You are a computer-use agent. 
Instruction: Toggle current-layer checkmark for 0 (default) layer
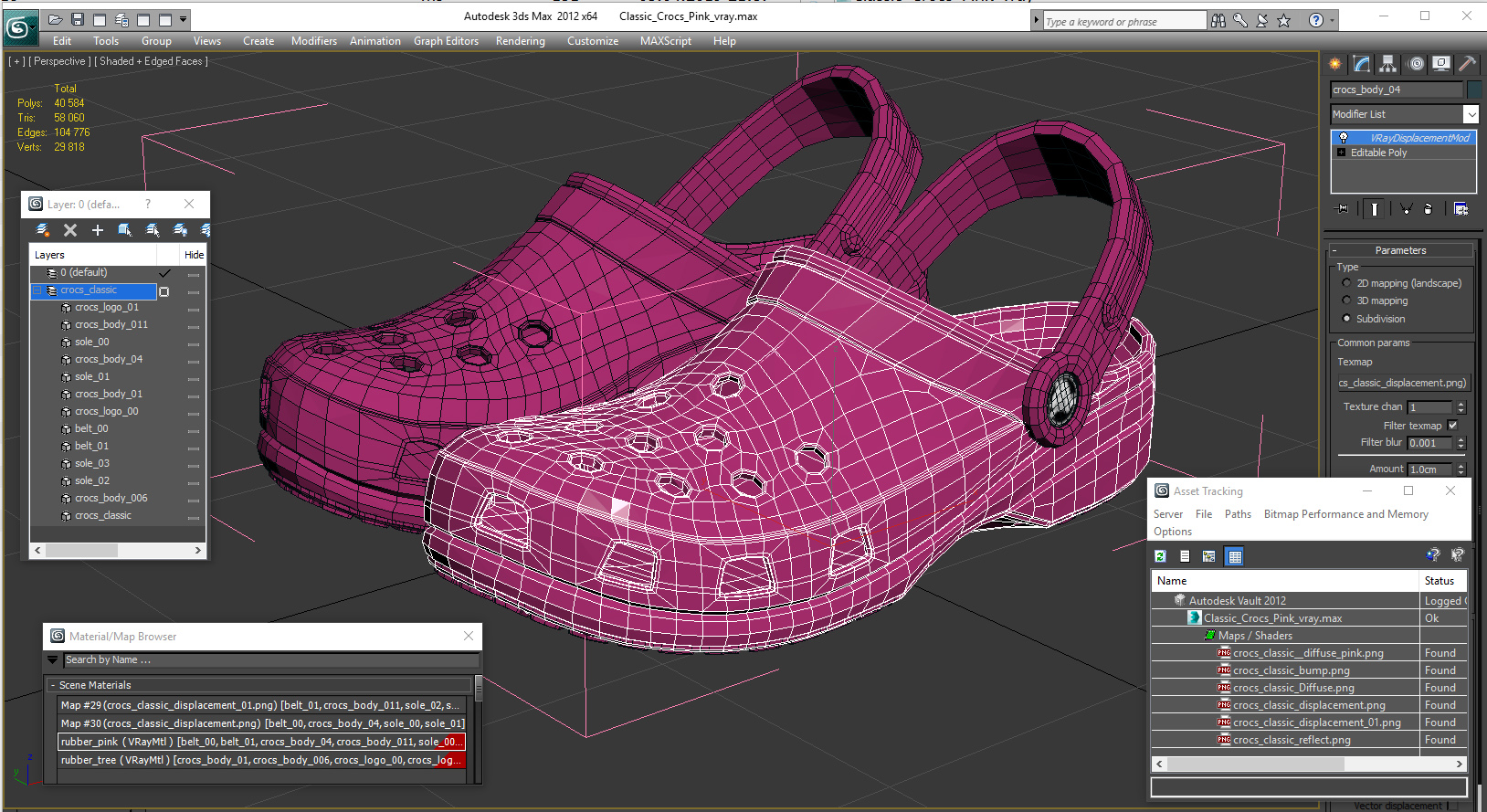click(164, 273)
